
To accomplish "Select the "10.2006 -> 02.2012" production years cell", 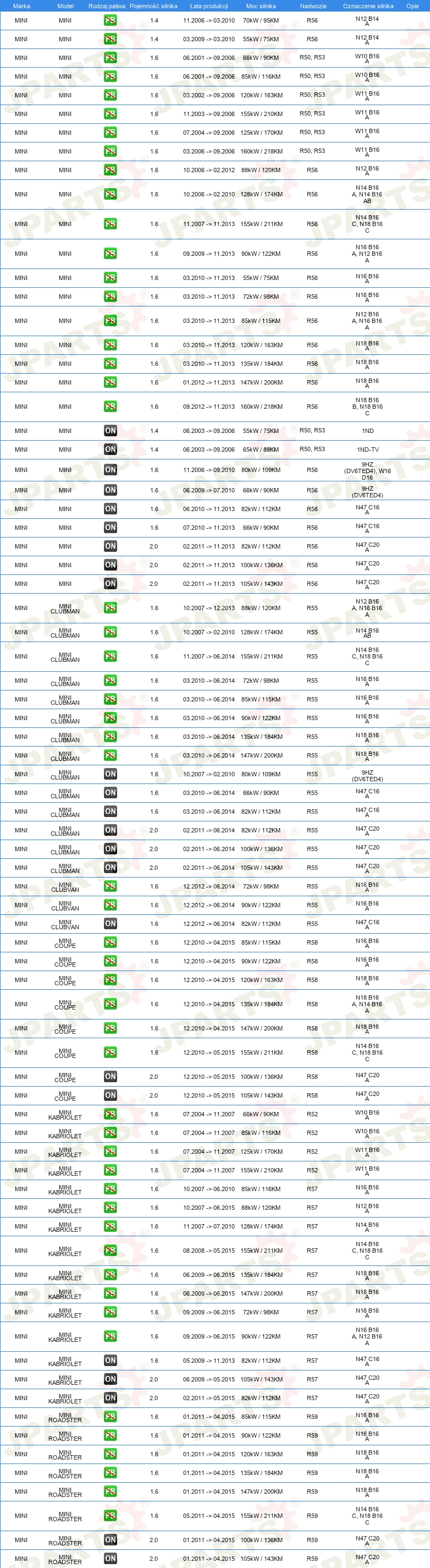I will (x=208, y=171).
